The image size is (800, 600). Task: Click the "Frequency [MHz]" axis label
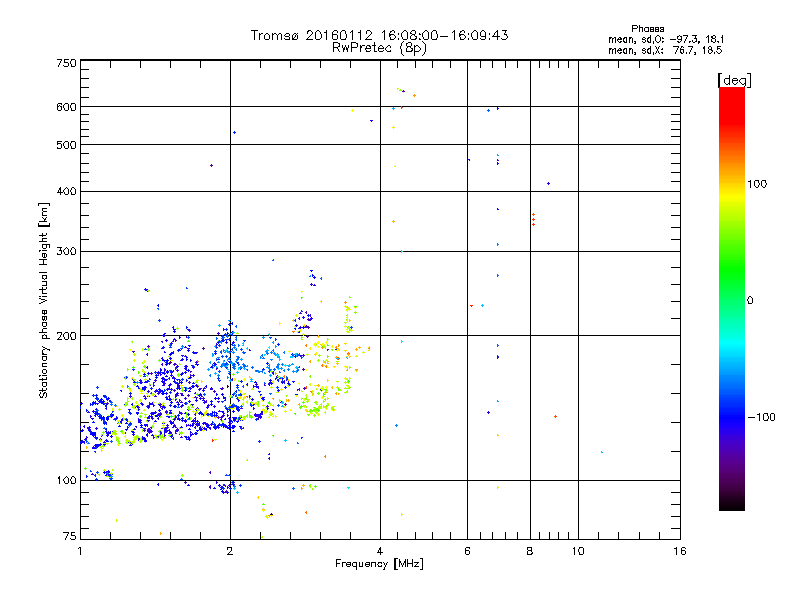coord(379,564)
